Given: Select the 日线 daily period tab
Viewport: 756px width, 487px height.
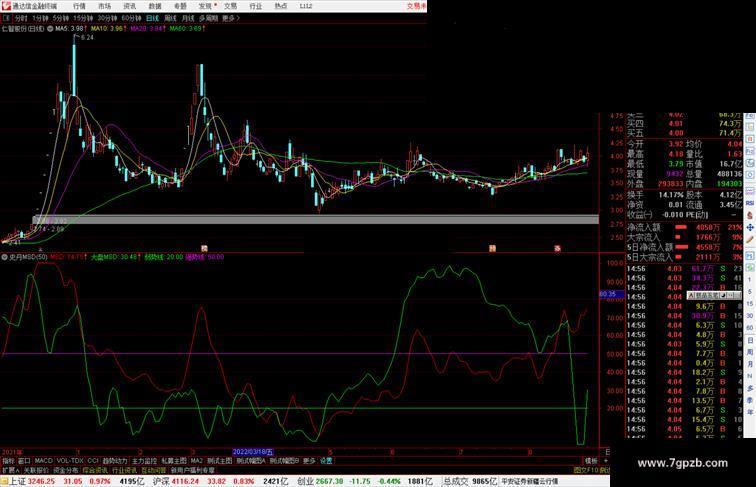Looking at the screenshot, I should [x=152, y=18].
